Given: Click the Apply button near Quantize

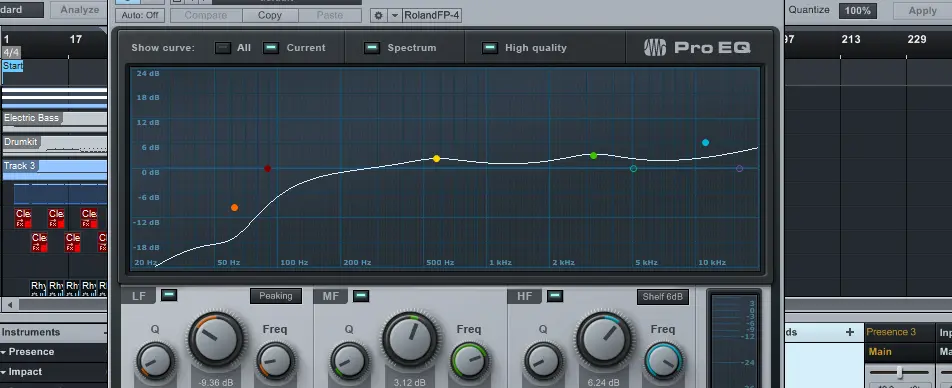Looking at the screenshot, I should (x=922, y=11).
